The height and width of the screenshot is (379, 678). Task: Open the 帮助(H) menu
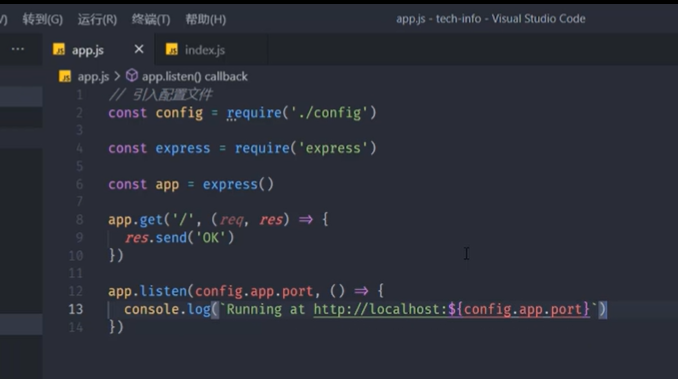coord(205,19)
